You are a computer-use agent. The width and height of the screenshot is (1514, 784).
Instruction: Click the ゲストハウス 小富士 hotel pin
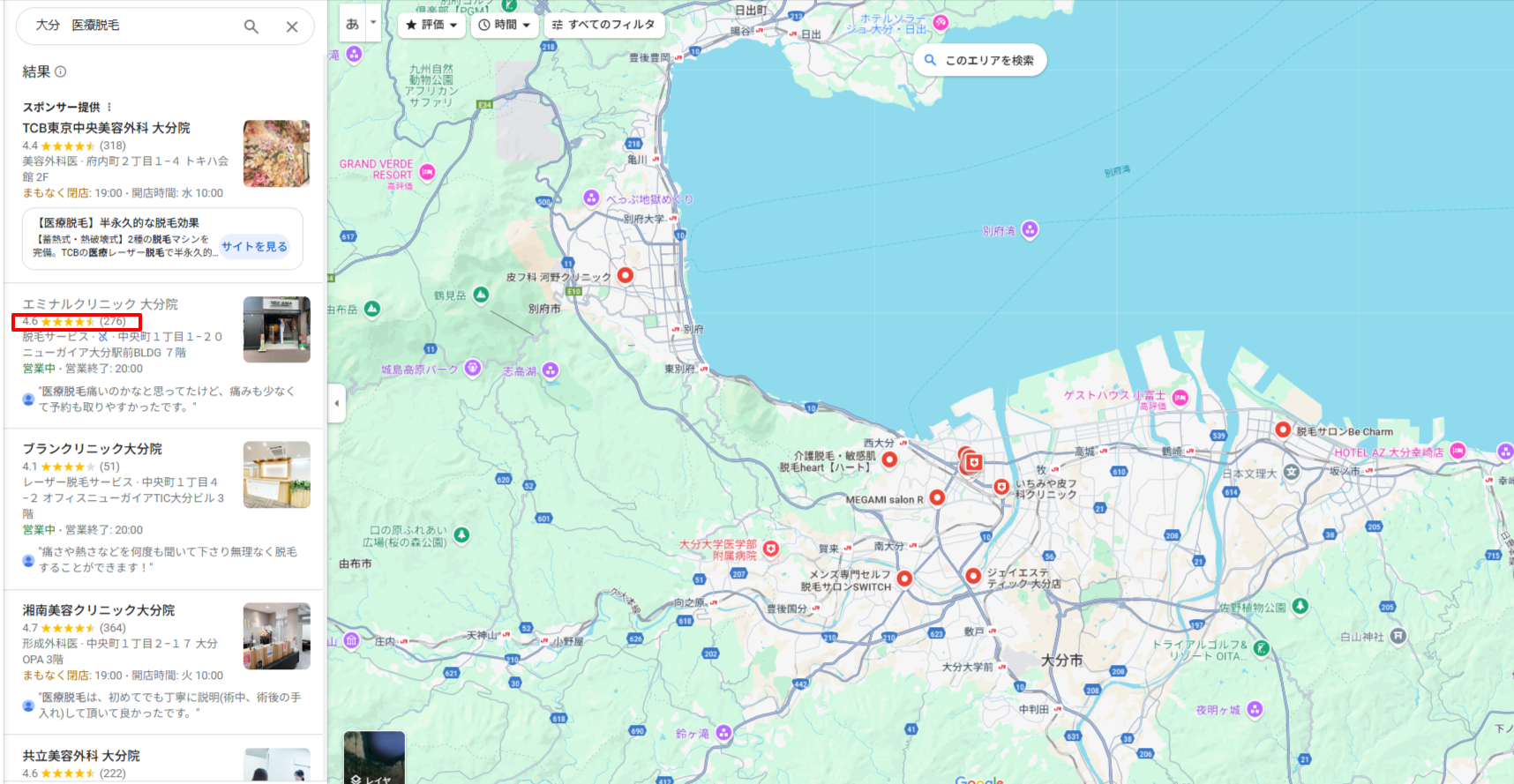coord(1180,398)
